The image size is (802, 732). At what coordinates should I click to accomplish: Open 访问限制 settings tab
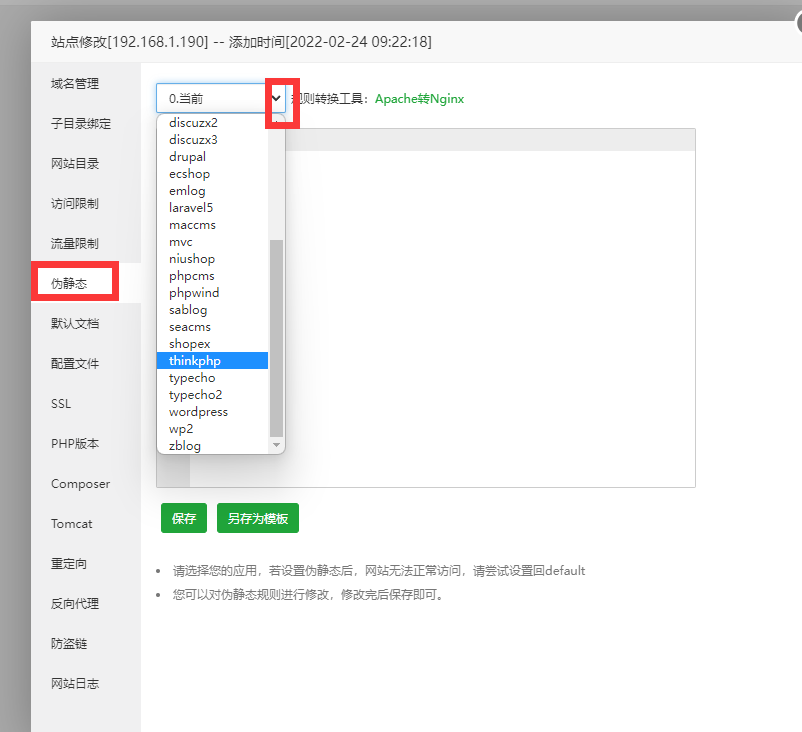click(75, 204)
